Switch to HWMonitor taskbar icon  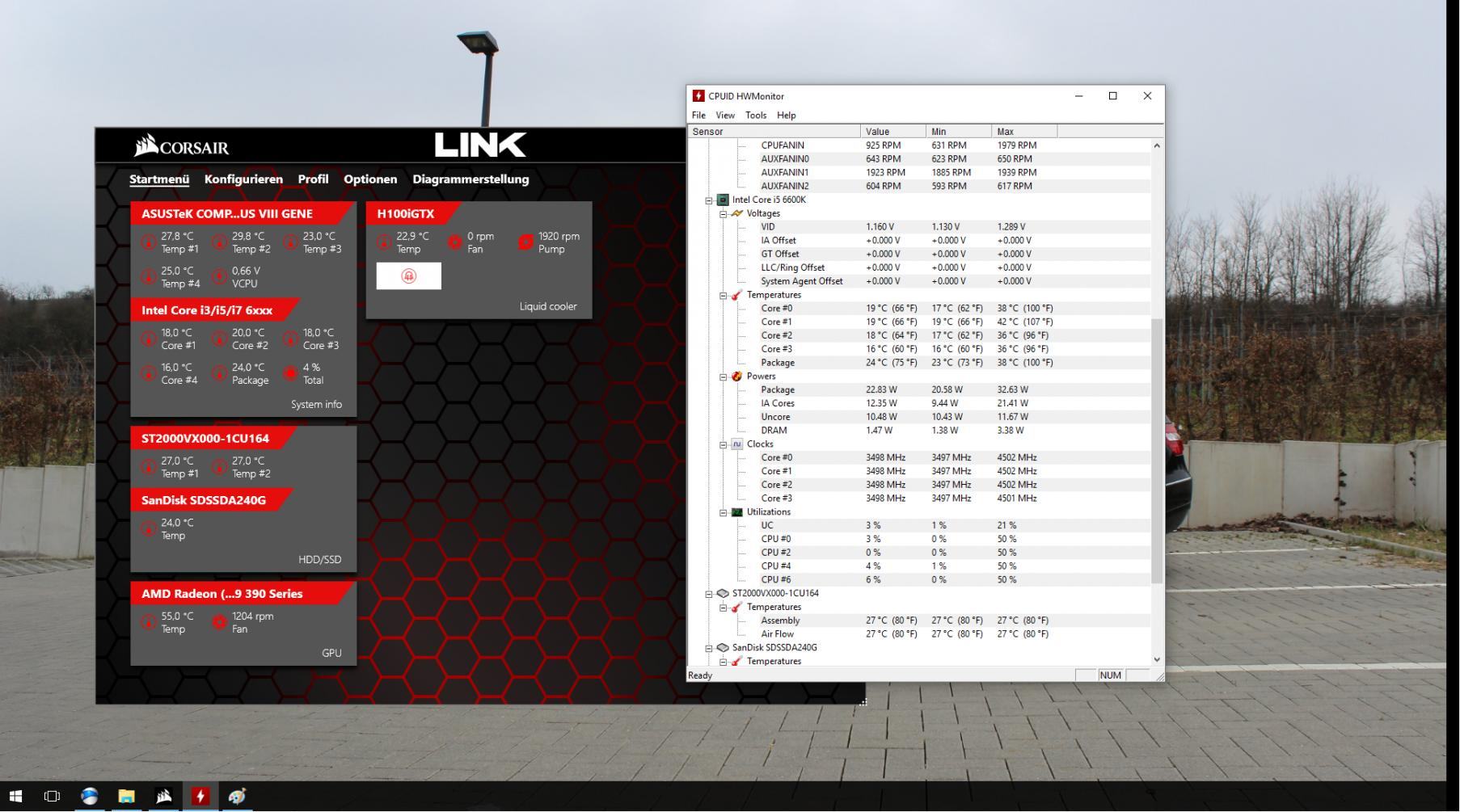[x=200, y=797]
